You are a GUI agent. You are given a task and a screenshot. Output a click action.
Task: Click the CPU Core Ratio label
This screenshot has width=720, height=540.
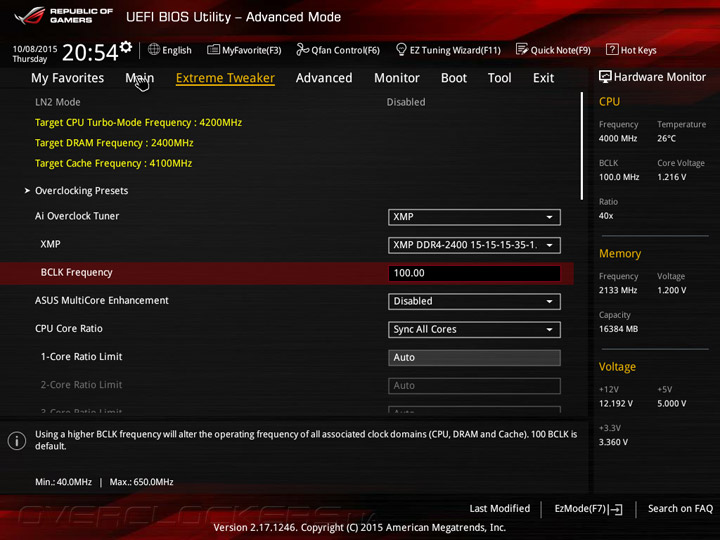click(x=69, y=328)
